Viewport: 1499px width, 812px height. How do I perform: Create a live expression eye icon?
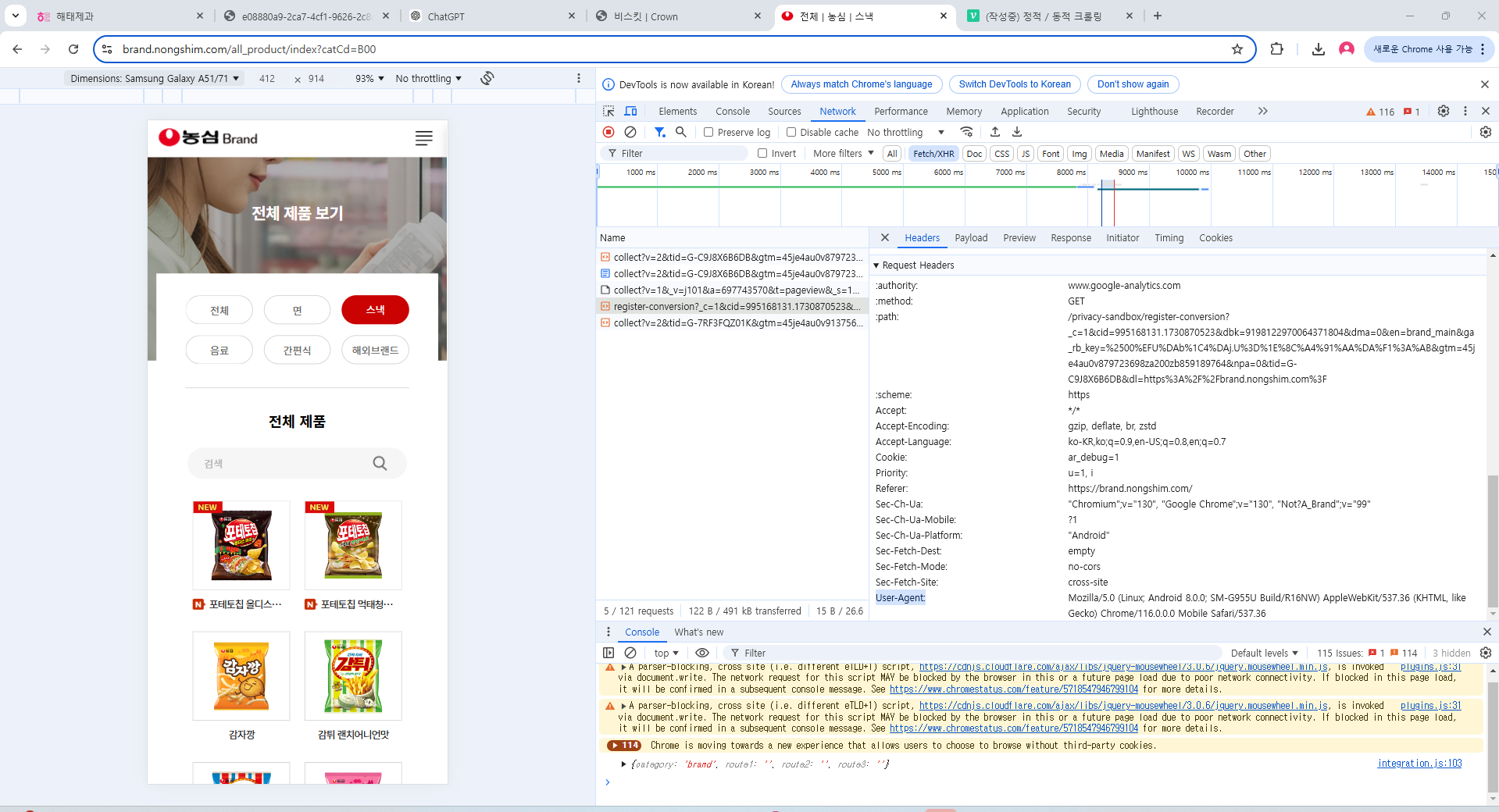[x=702, y=653]
